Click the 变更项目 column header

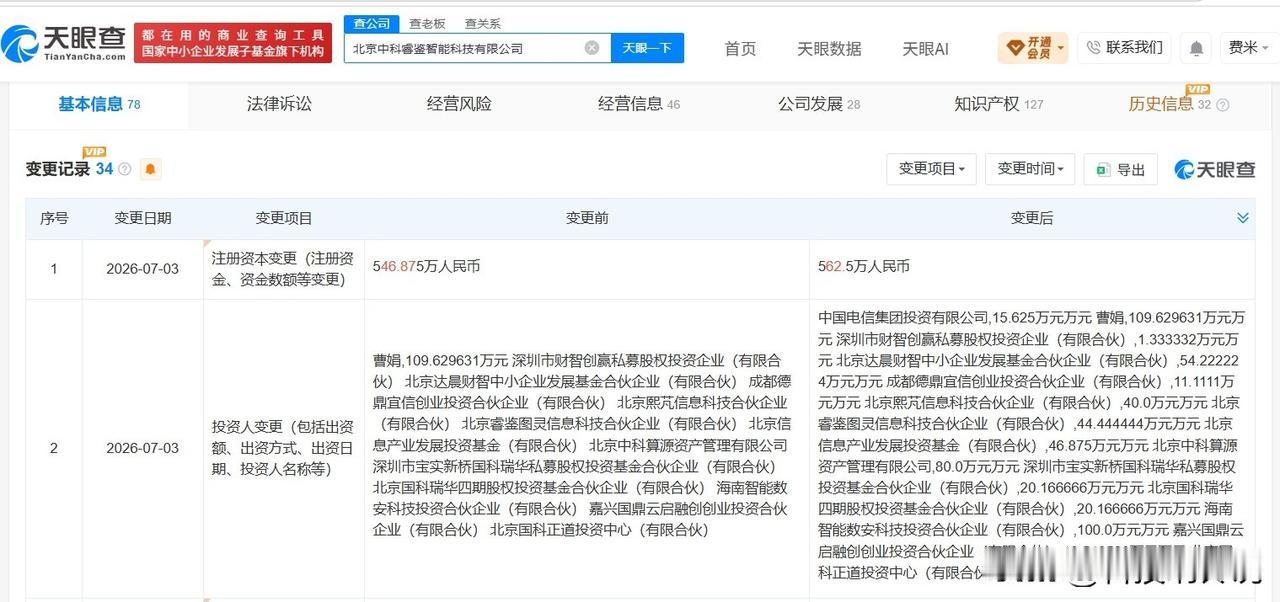click(284, 218)
